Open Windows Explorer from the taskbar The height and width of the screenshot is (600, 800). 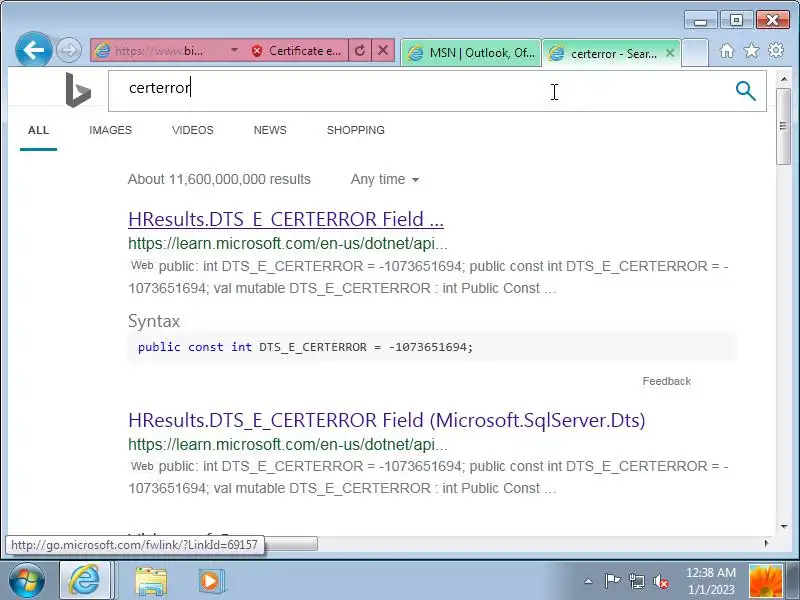click(151, 581)
